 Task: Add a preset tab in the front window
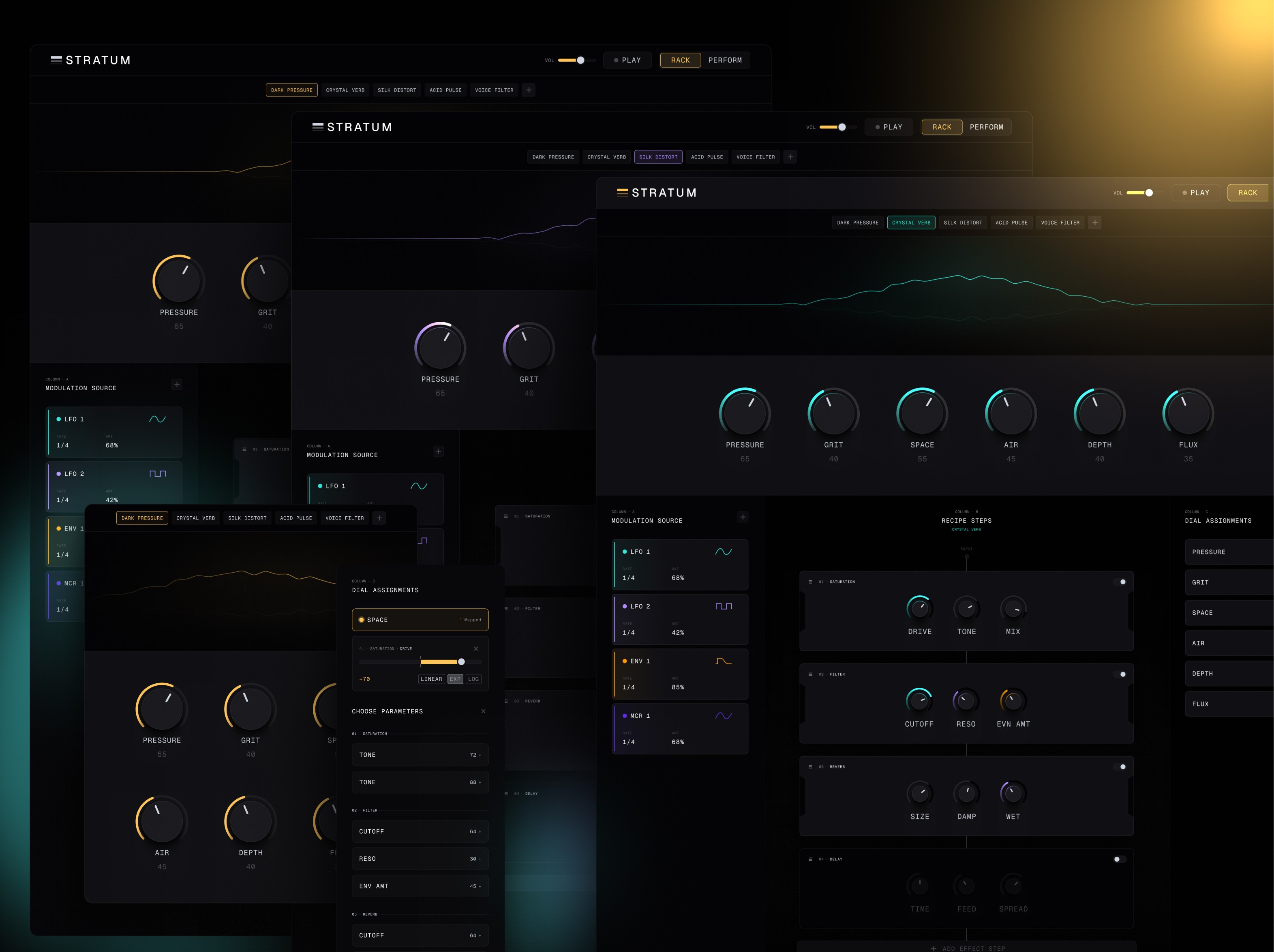pyautogui.click(x=1095, y=223)
